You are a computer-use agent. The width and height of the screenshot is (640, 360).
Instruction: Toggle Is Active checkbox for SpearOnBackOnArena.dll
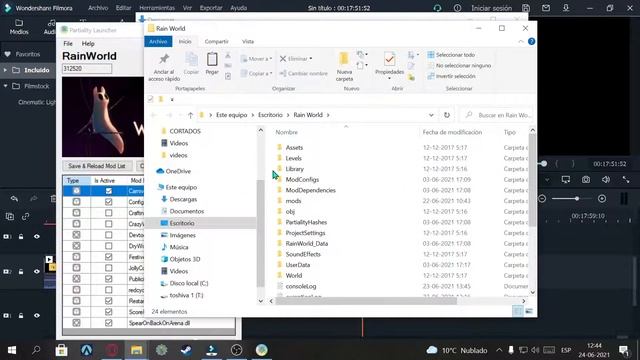[109, 323]
